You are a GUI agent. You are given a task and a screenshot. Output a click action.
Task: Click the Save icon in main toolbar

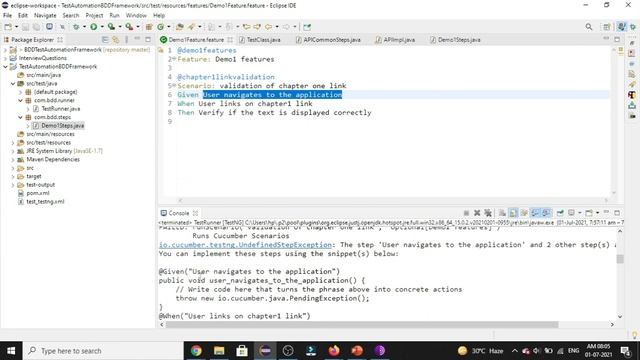point(25,27)
